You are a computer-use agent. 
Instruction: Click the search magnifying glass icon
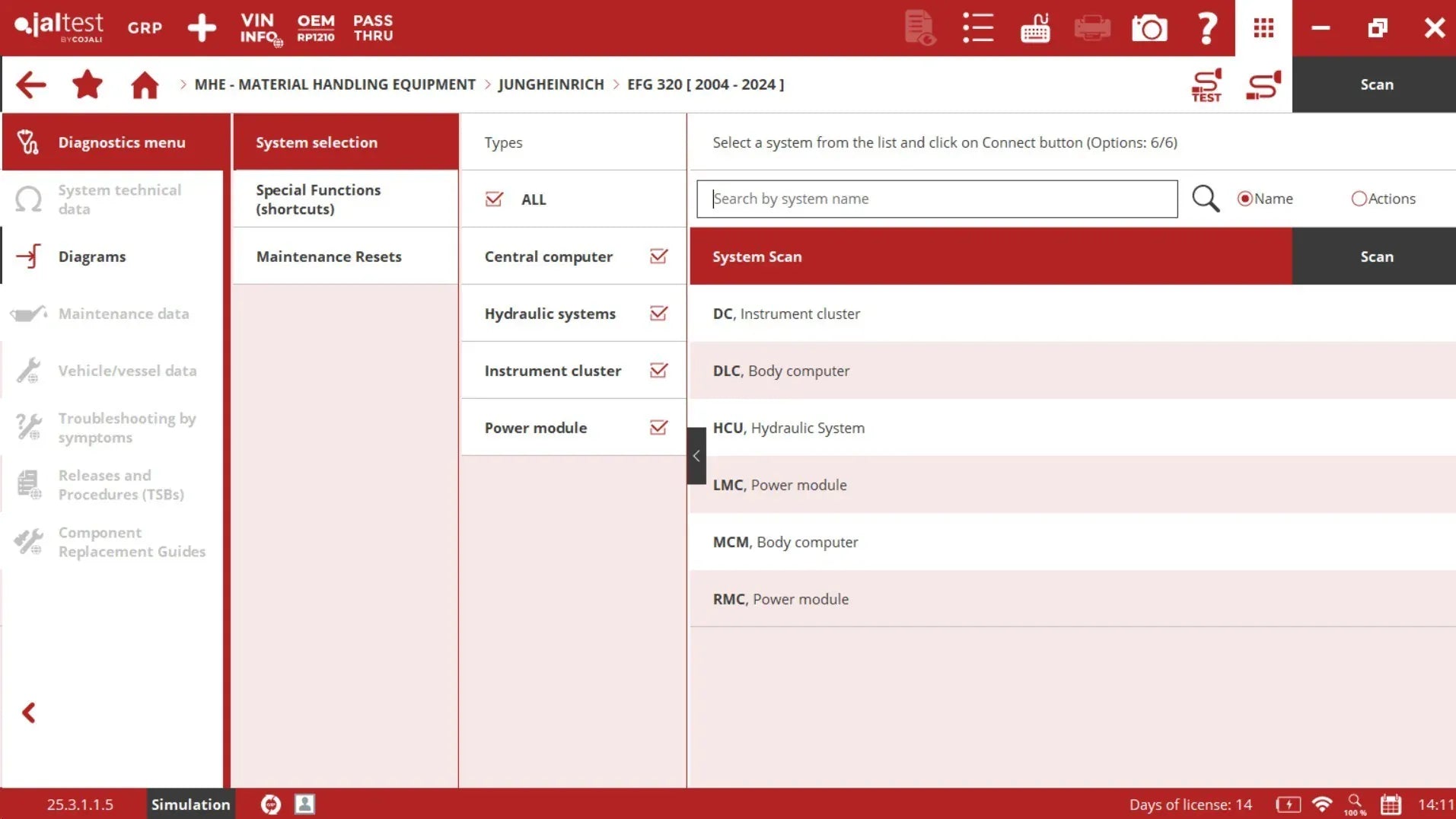(1205, 199)
